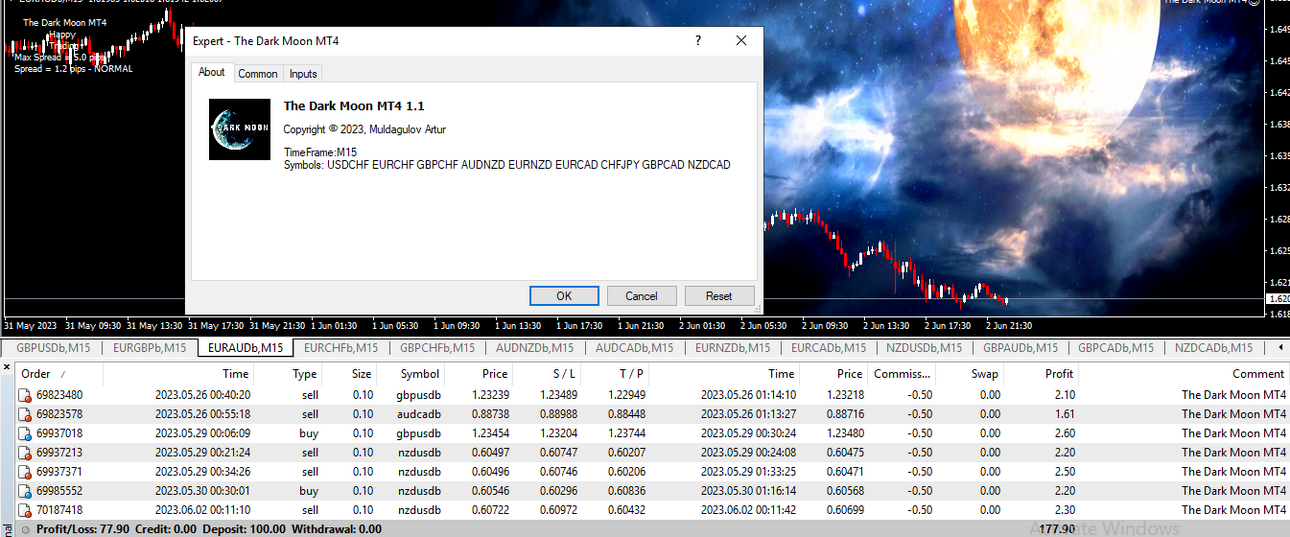The width and height of the screenshot is (1290, 537).
Task: Click the Commission column header
Action: (903, 374)
